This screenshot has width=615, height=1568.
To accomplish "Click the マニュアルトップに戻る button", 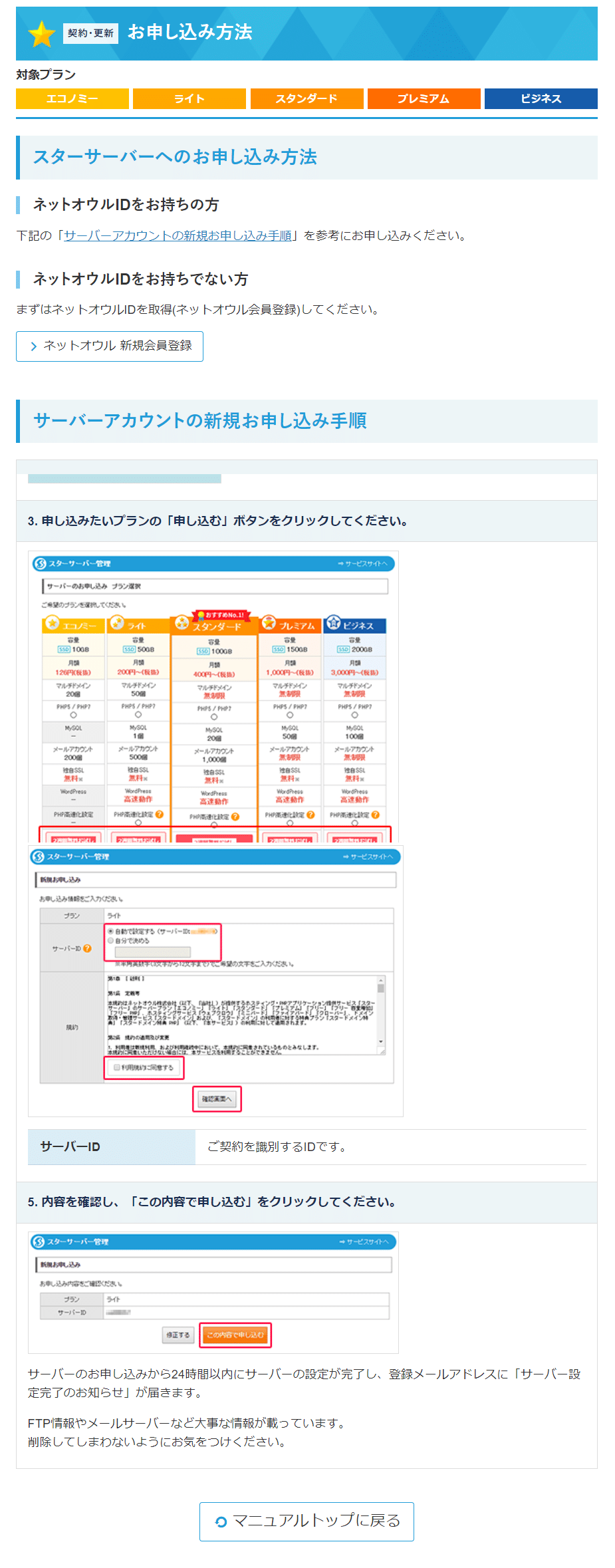I will 307,1521.
